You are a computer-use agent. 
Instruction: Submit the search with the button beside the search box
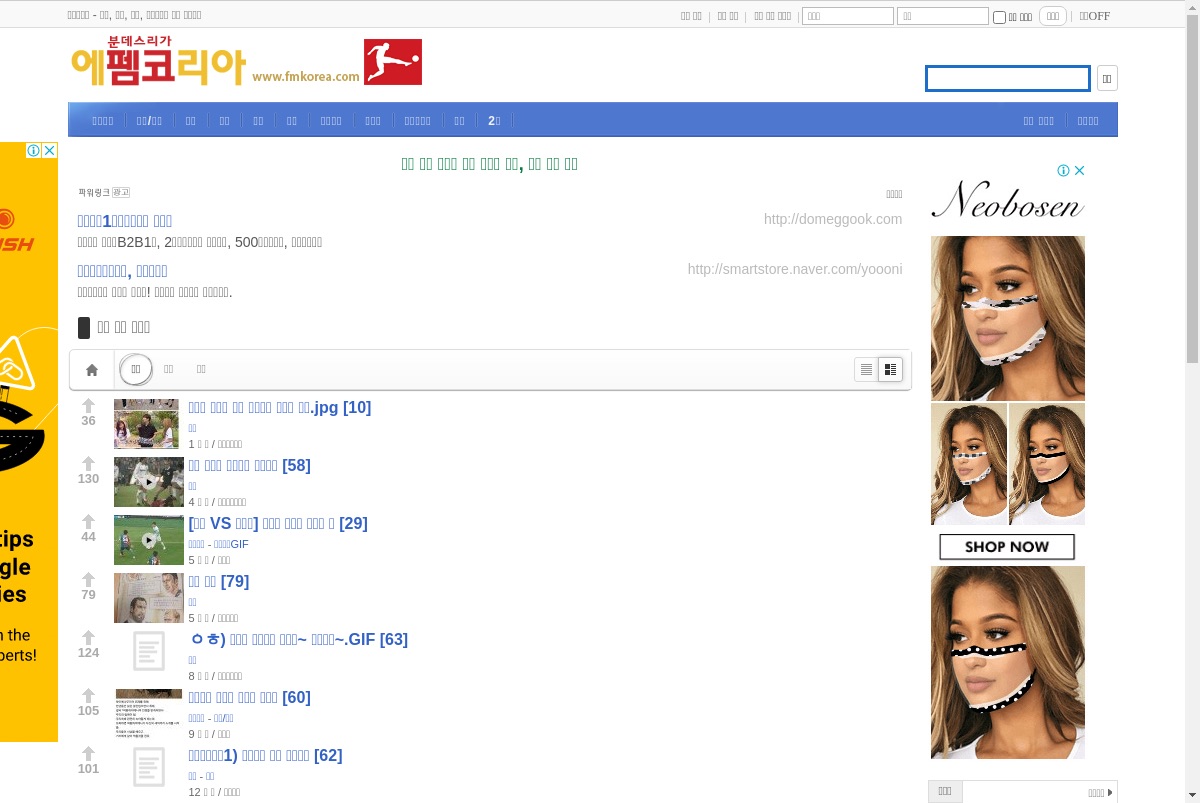pyautogui.click(x=1107, y=78)
